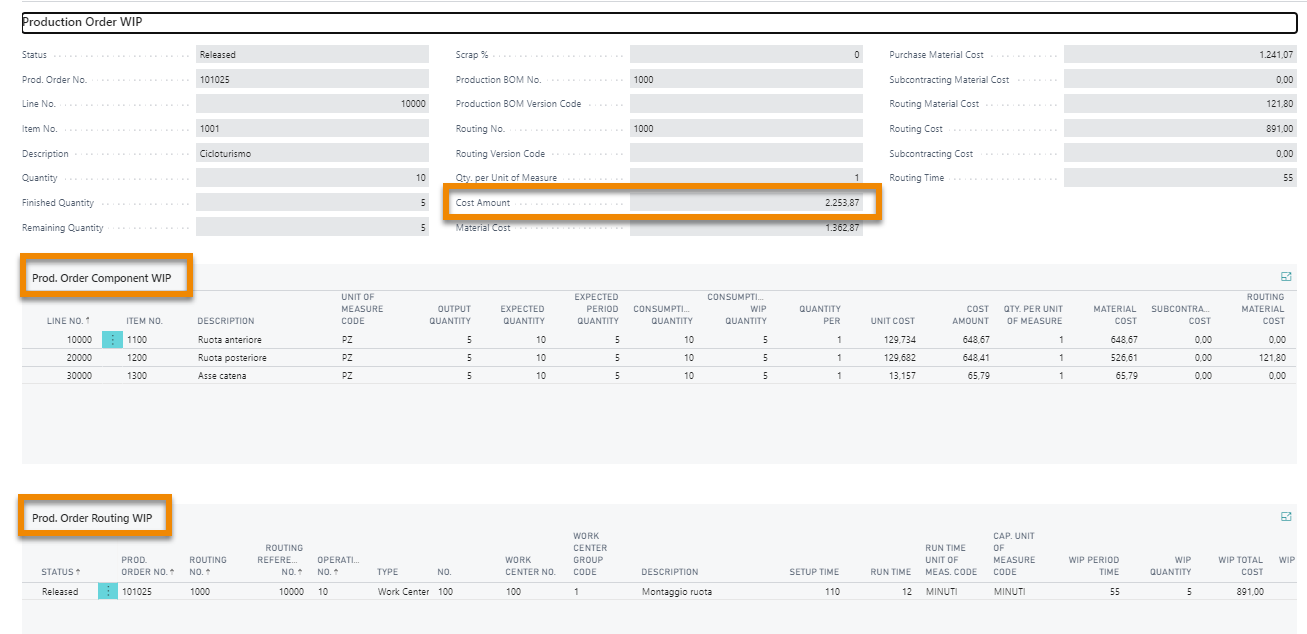The height and width of the screenshot is (634, 1307).
Task: Click the WIP period time 55 cell
Action: tap(1114, 592)
